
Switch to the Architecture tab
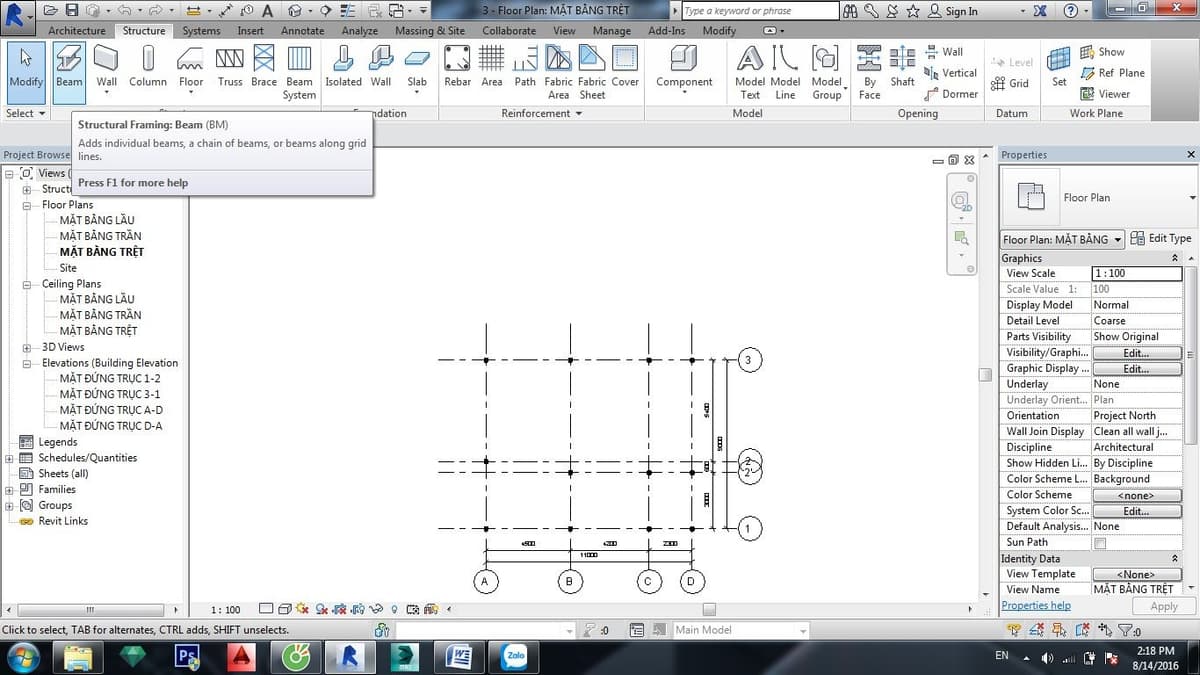point(76,31)
